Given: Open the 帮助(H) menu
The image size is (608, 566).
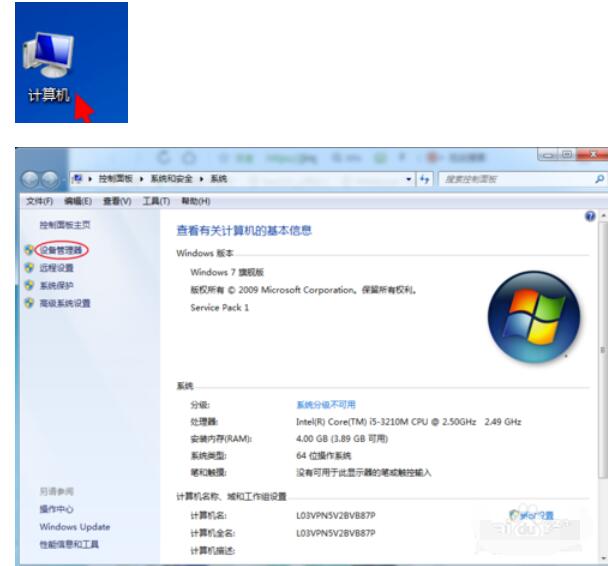Looking at the screenshot, I should tap(196, 201).
